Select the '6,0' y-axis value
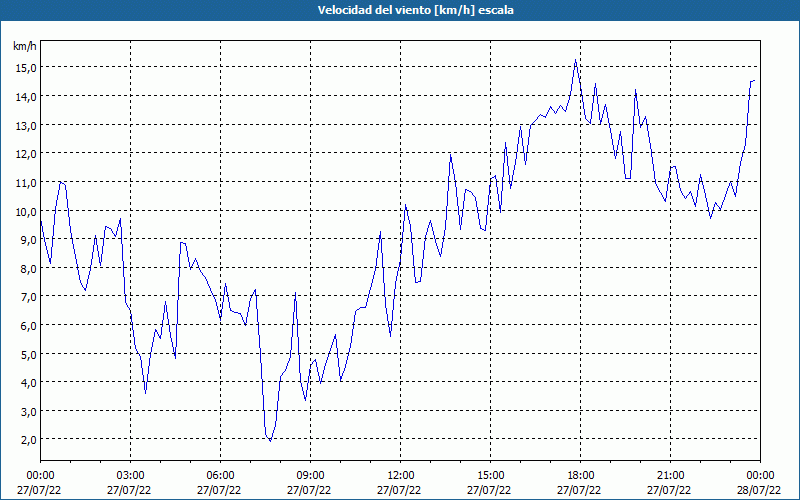This screenshot has width=800, height=500. click(29, 325)
